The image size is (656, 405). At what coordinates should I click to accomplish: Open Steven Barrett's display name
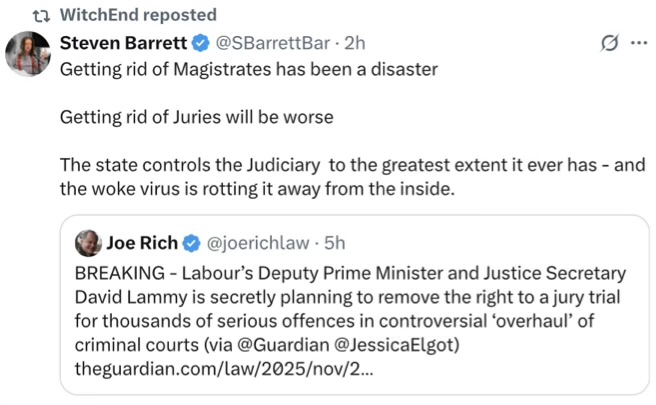122,44
